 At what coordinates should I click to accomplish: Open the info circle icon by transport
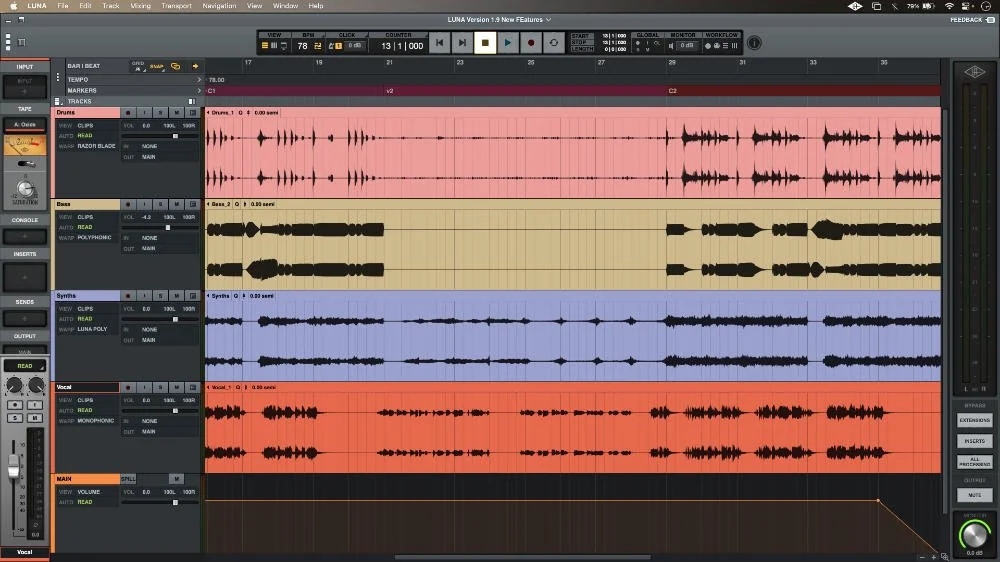click(754, 43)
